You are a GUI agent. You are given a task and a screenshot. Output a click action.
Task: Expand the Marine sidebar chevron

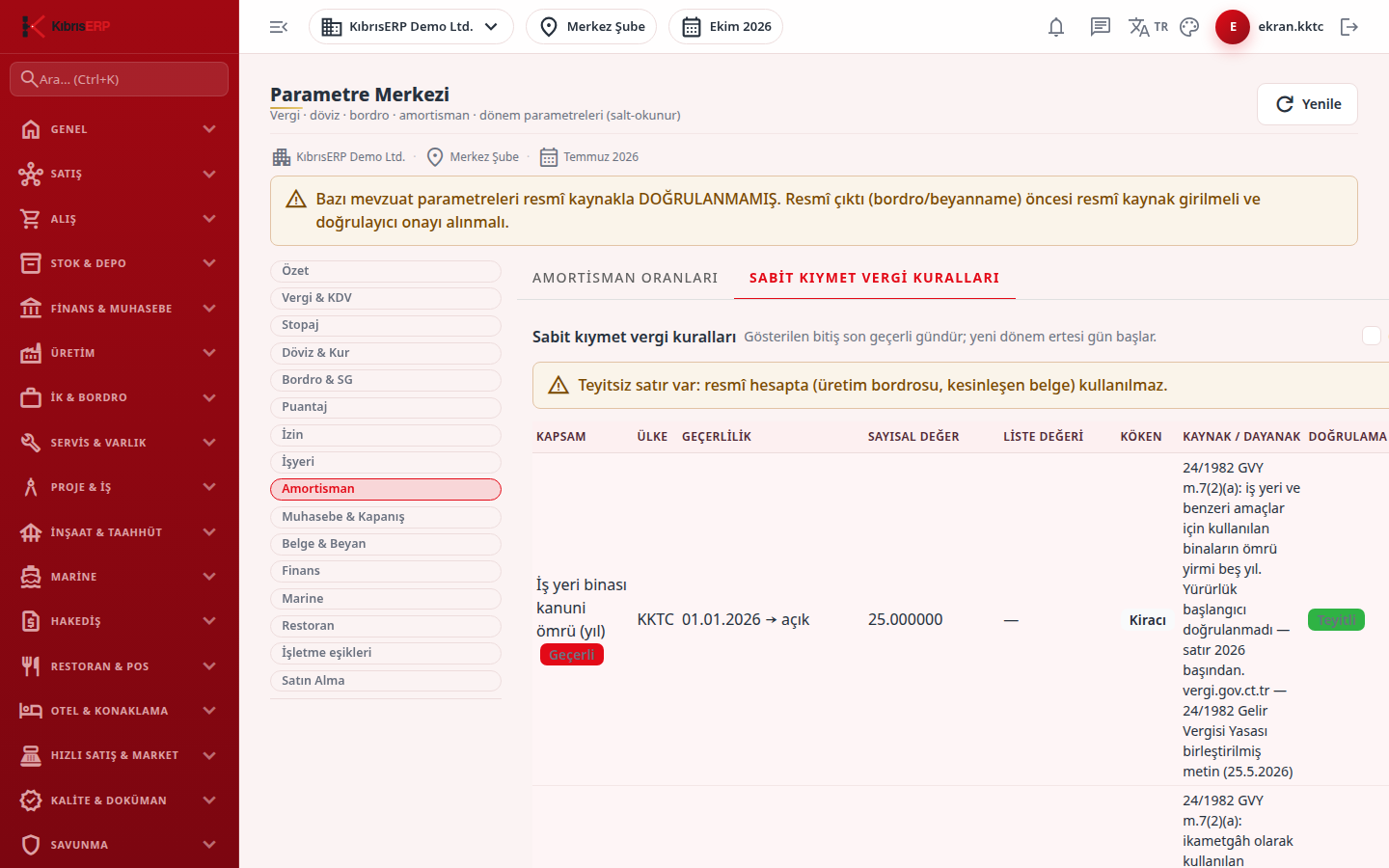pyautogui.click(x=209, y=577)
